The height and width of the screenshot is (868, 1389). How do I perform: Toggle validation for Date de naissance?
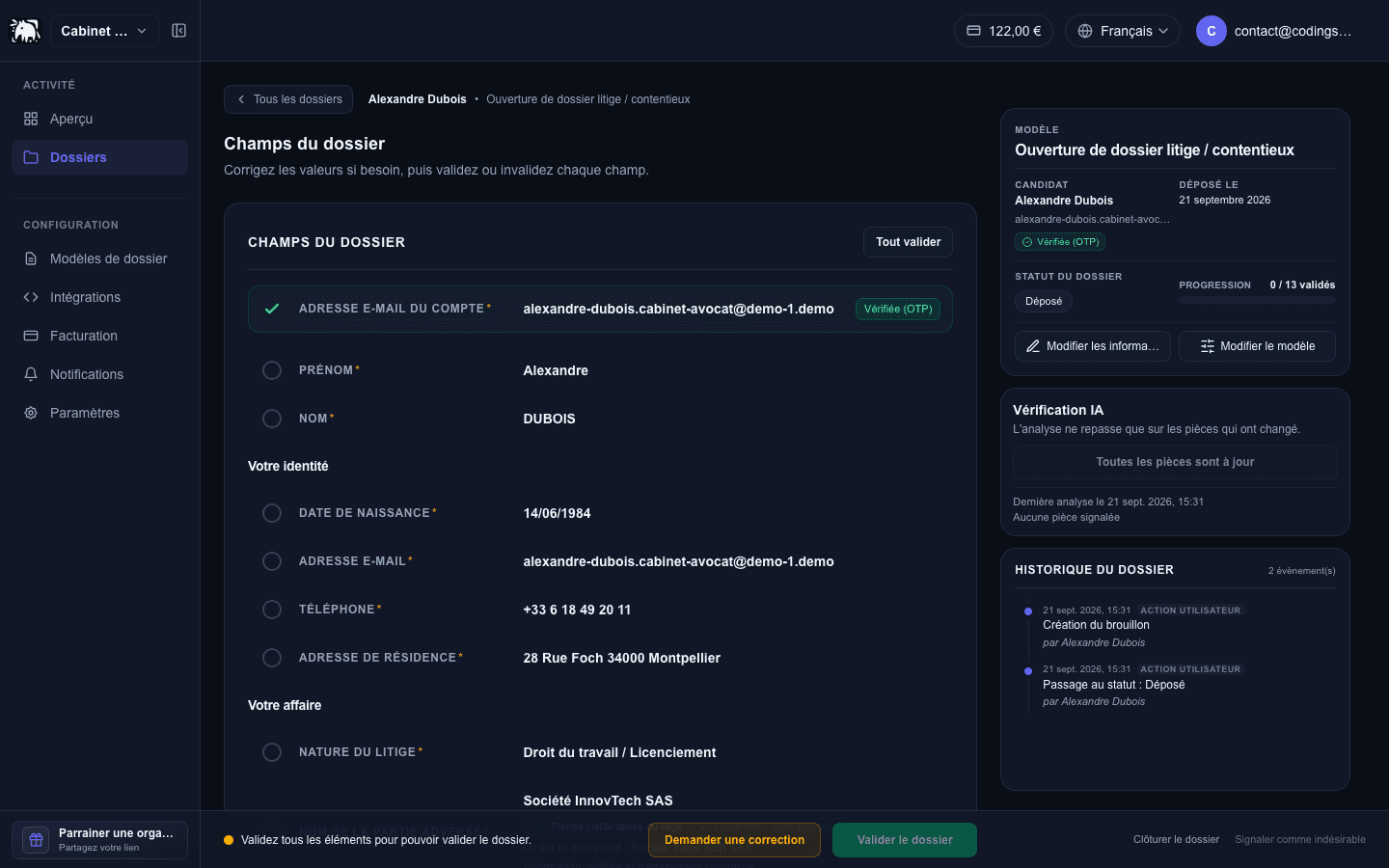click(272, 513)
